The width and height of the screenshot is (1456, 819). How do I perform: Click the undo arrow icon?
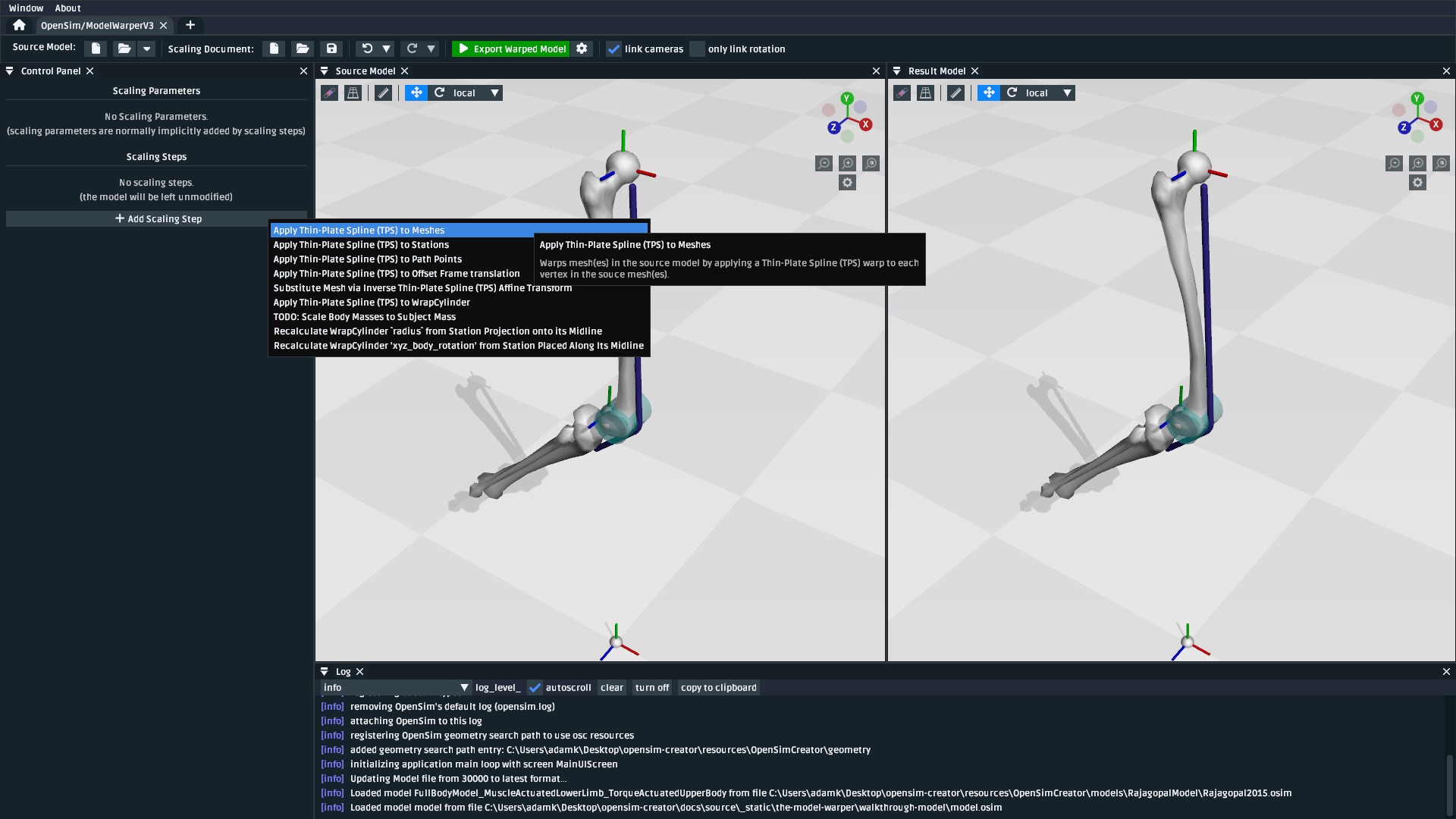[x=367, y=49]
